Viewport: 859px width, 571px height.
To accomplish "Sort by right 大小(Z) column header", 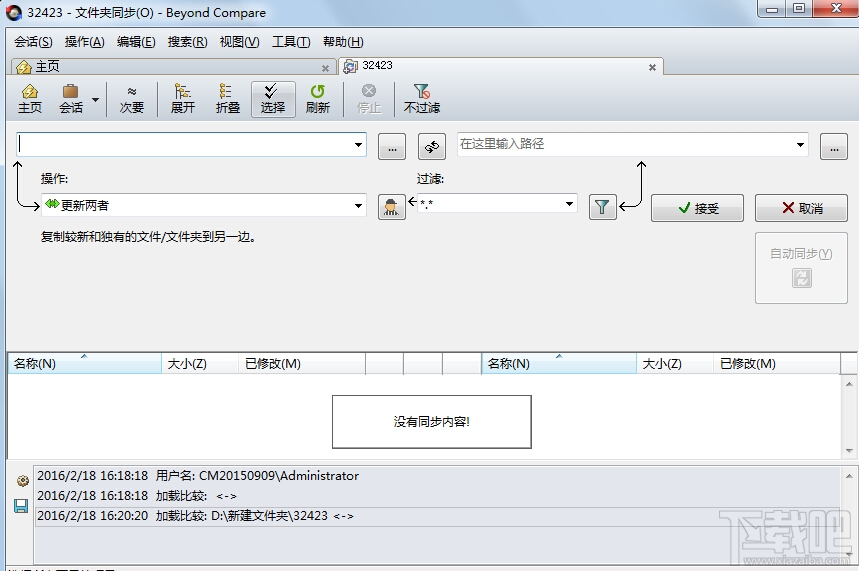I will pos(675,364).
